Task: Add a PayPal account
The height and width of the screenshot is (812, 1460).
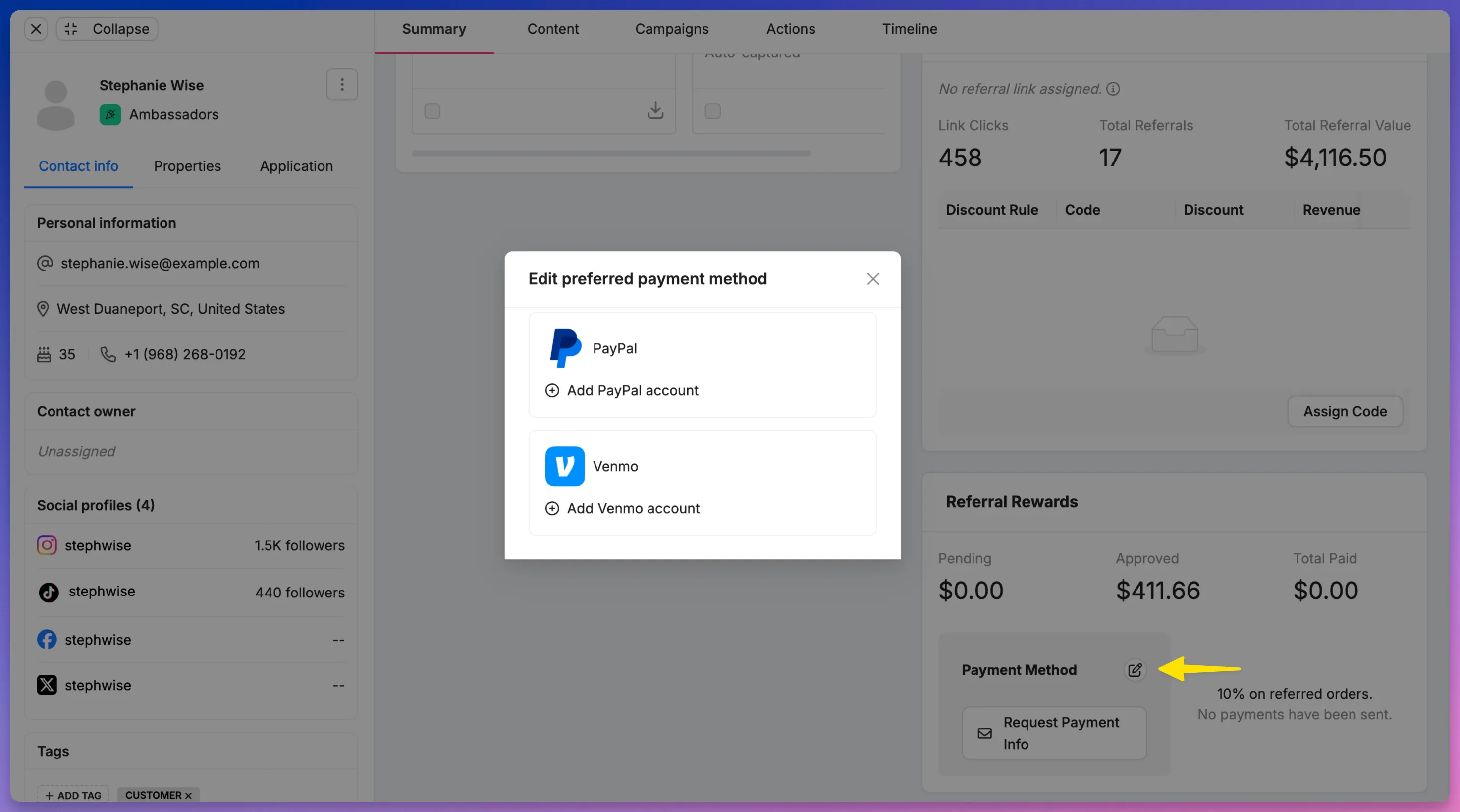Action: [622, 390]
